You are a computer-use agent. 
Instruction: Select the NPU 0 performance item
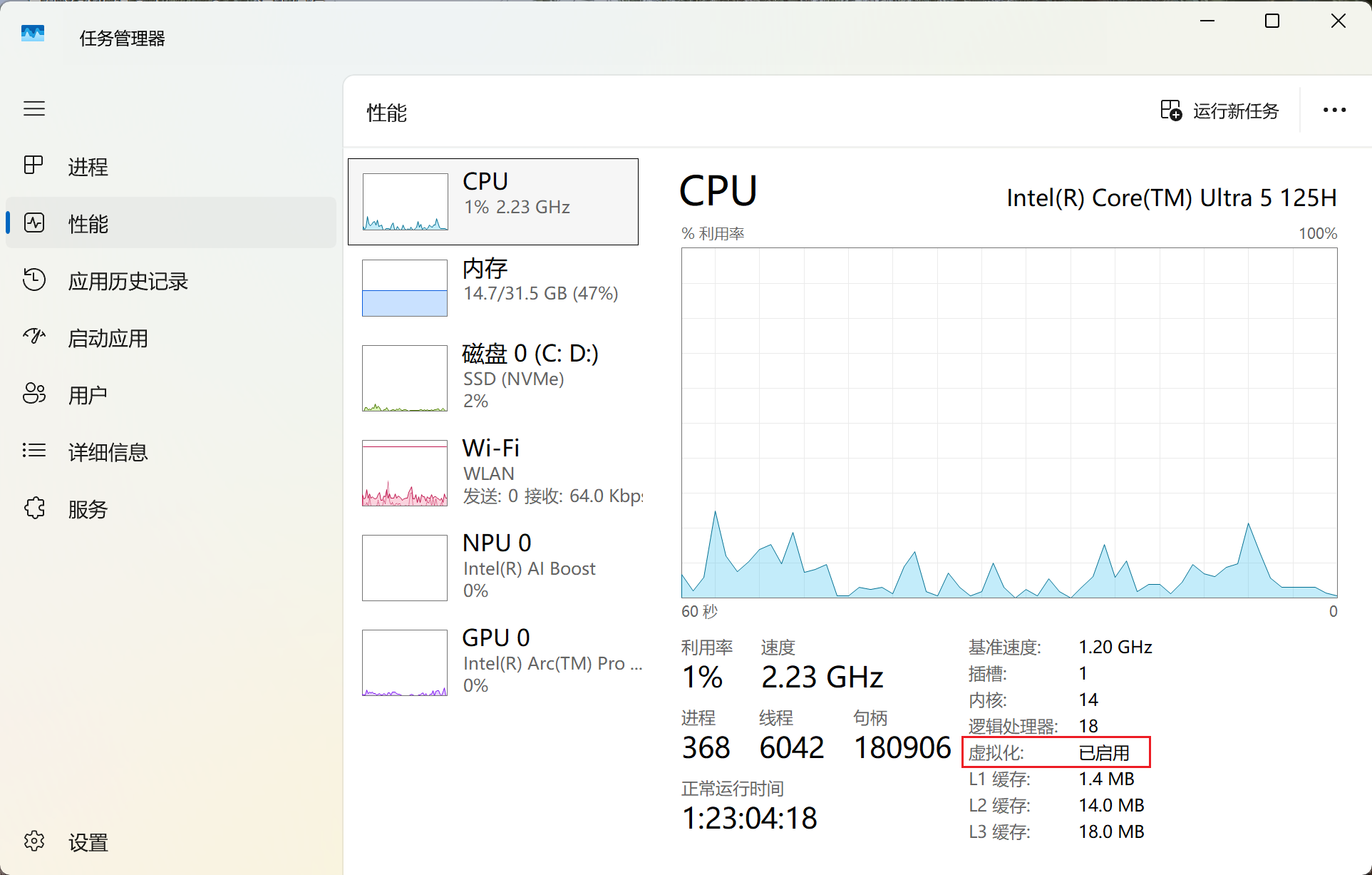492,568
